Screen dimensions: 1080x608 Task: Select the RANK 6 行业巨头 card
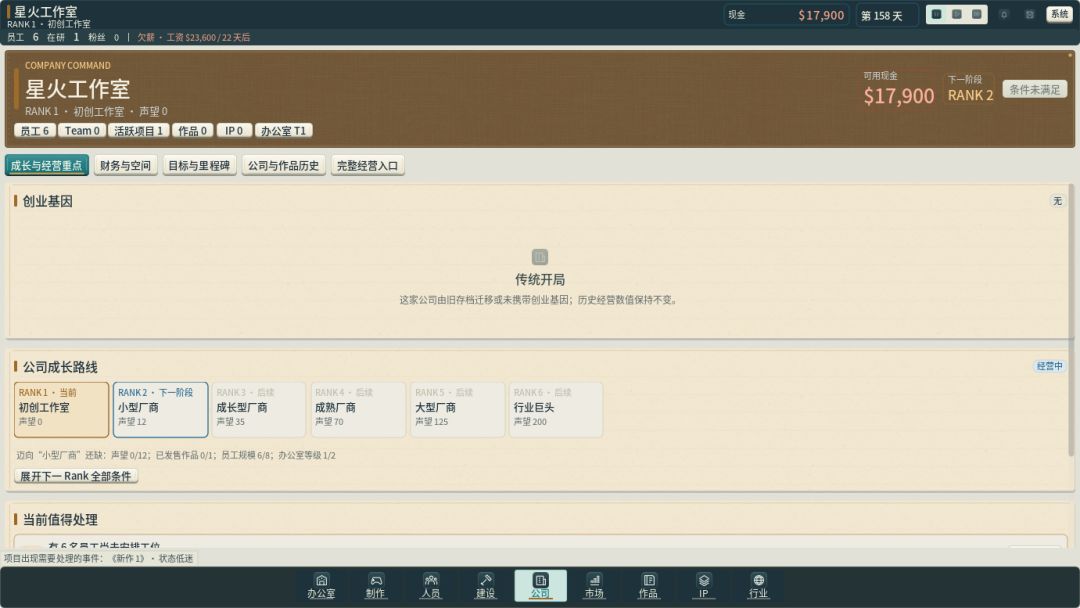[556, 410]
